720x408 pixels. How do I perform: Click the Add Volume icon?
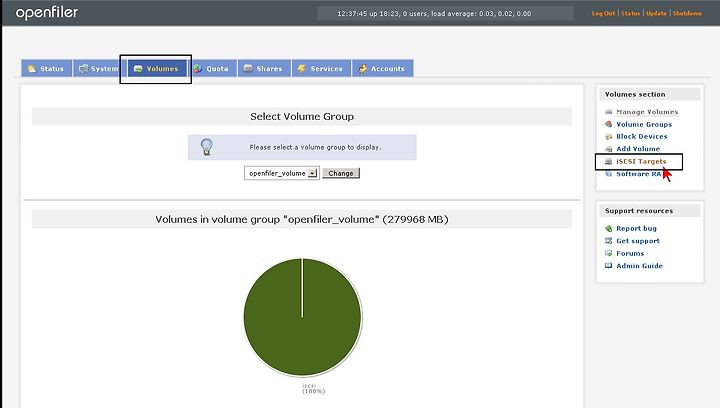608,149
